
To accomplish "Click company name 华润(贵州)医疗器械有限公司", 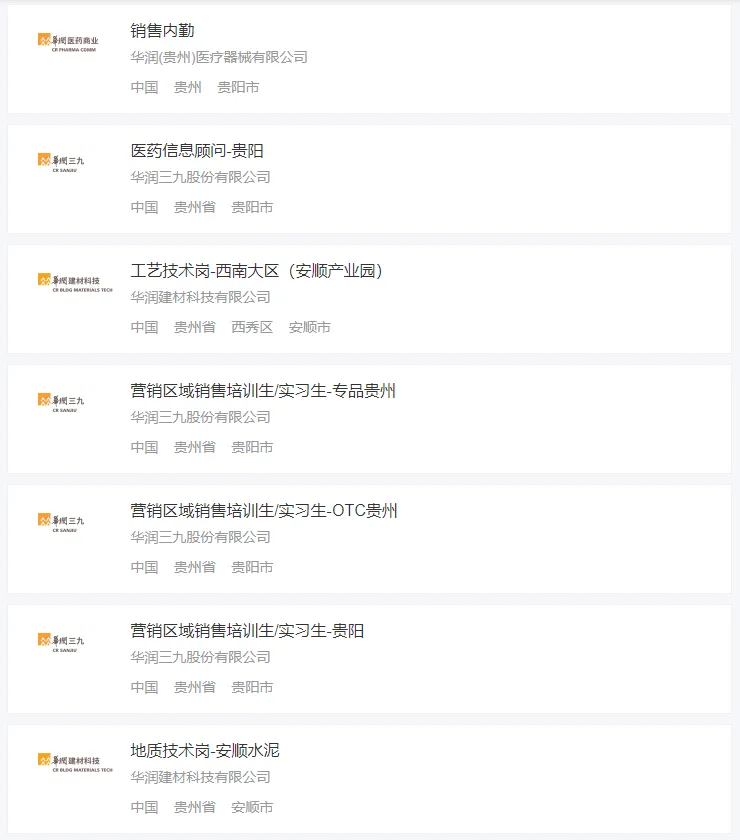I will pos(219,57).
